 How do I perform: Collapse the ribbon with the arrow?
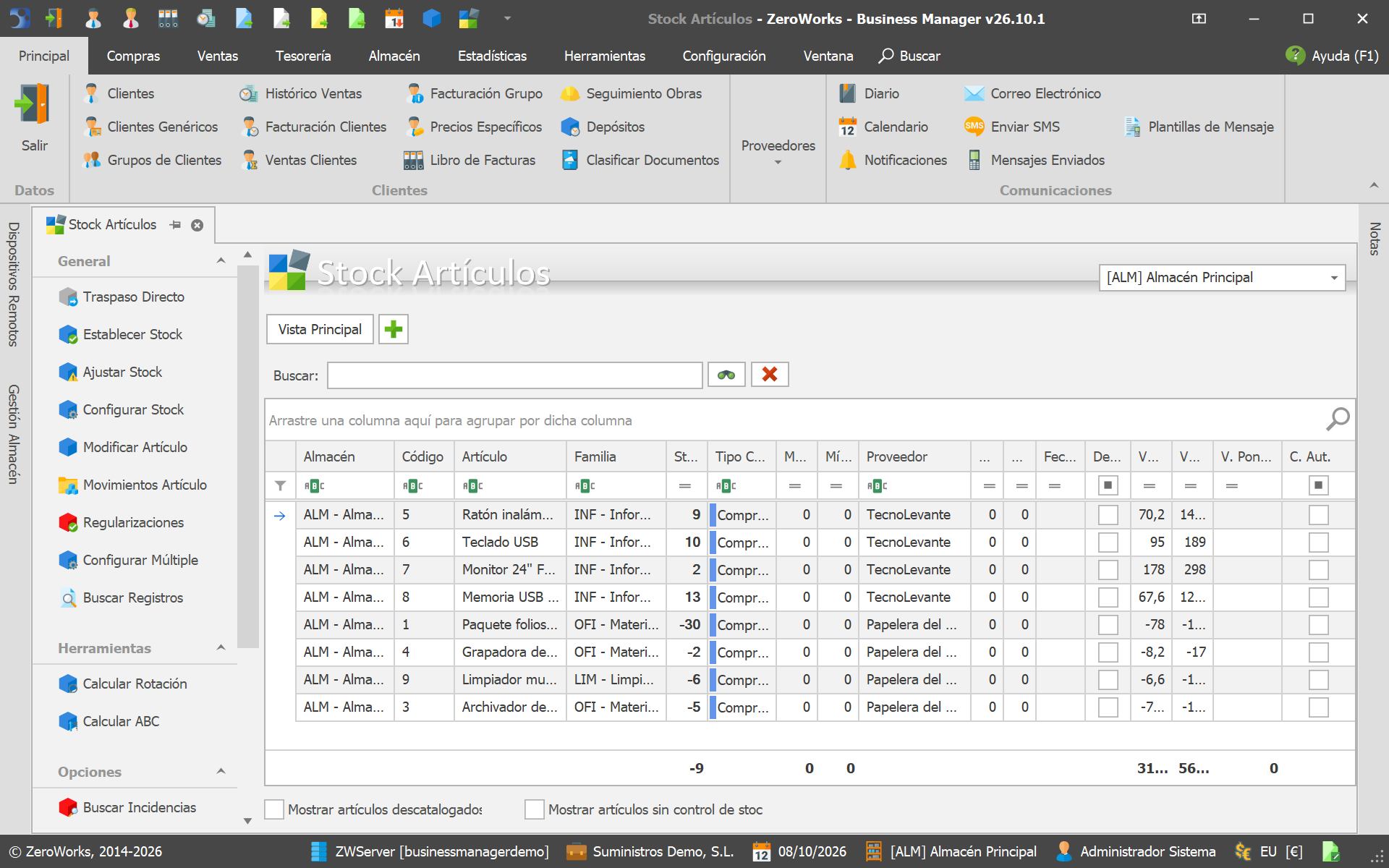click(1374, 186)
